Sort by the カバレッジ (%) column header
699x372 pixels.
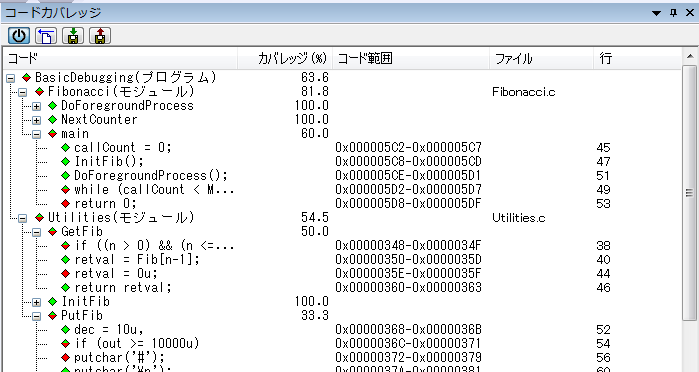(x=285, y=58)
